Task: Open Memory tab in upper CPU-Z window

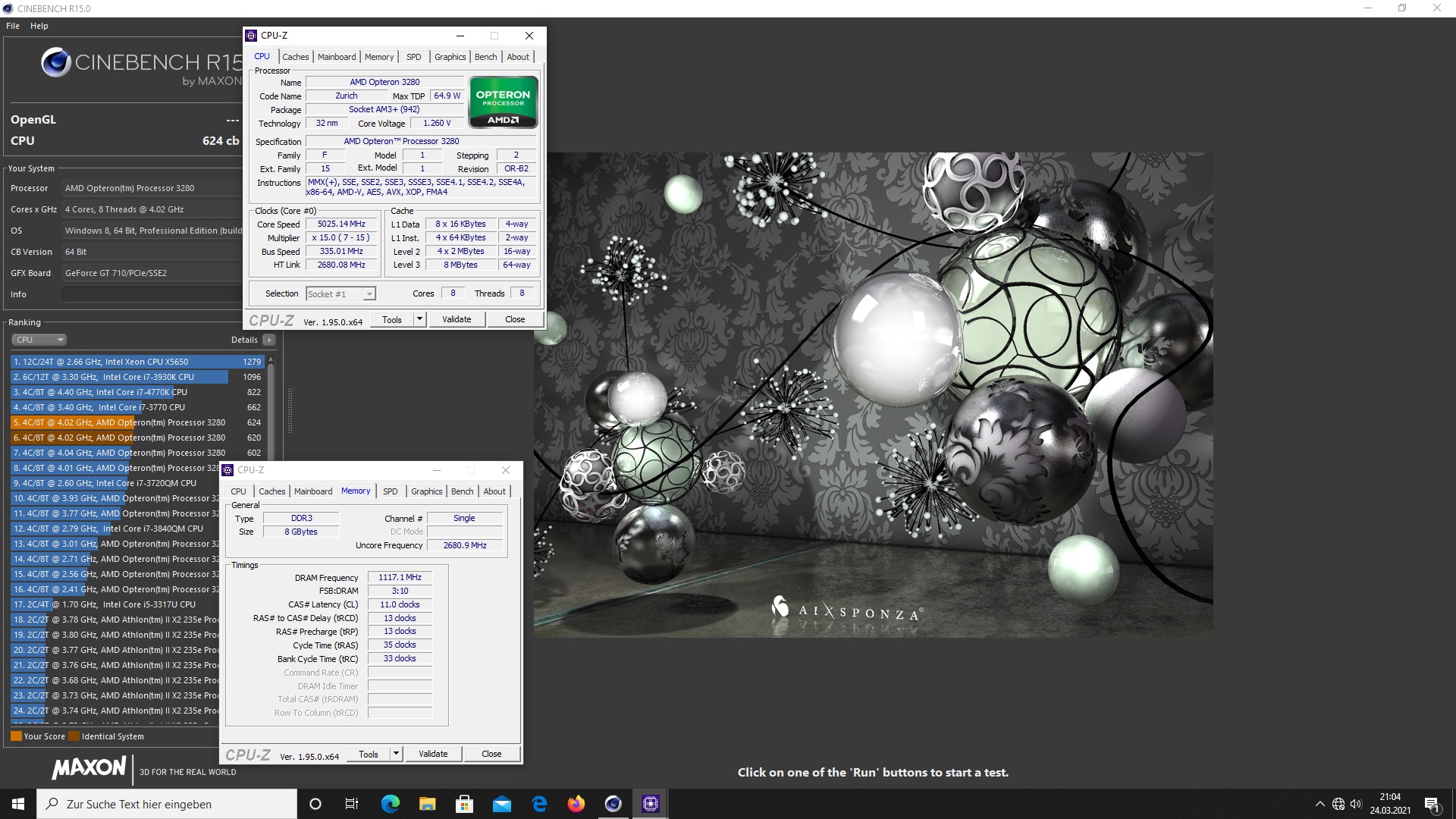Action: click(379, 57)
